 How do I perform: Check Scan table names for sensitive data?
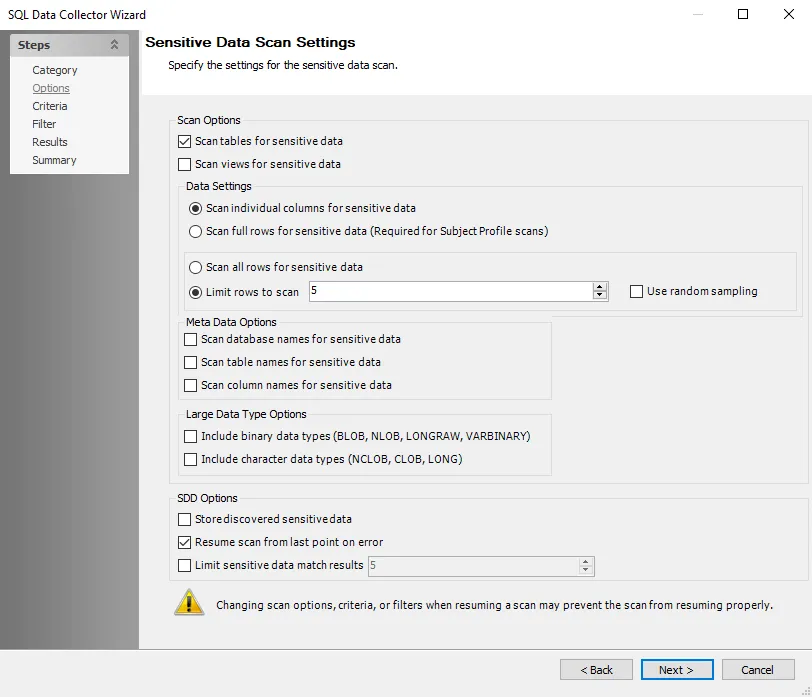(x=191, y=362)
